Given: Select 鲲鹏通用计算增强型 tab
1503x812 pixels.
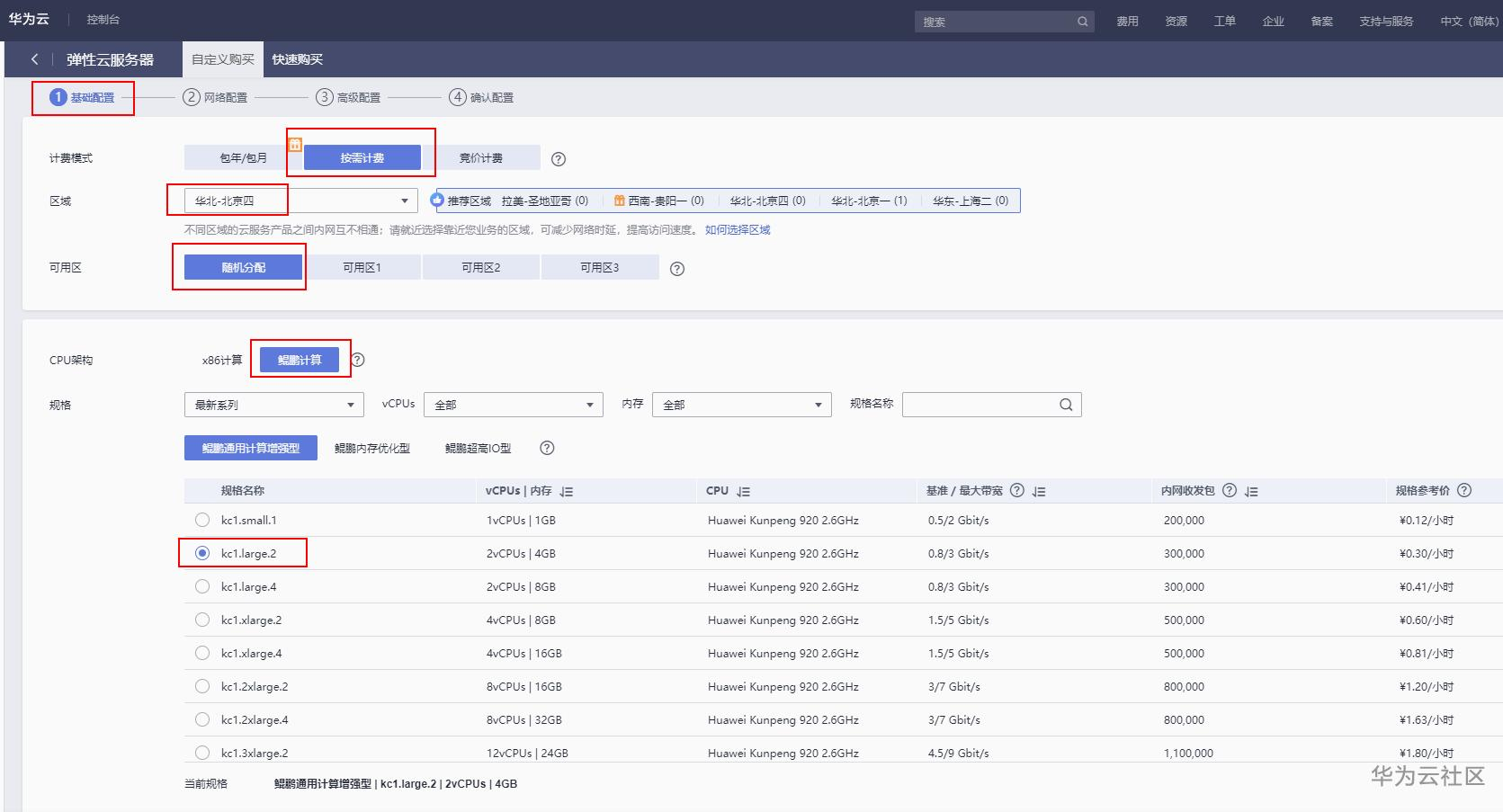Looking at the screenshot, I should [251, 448].
